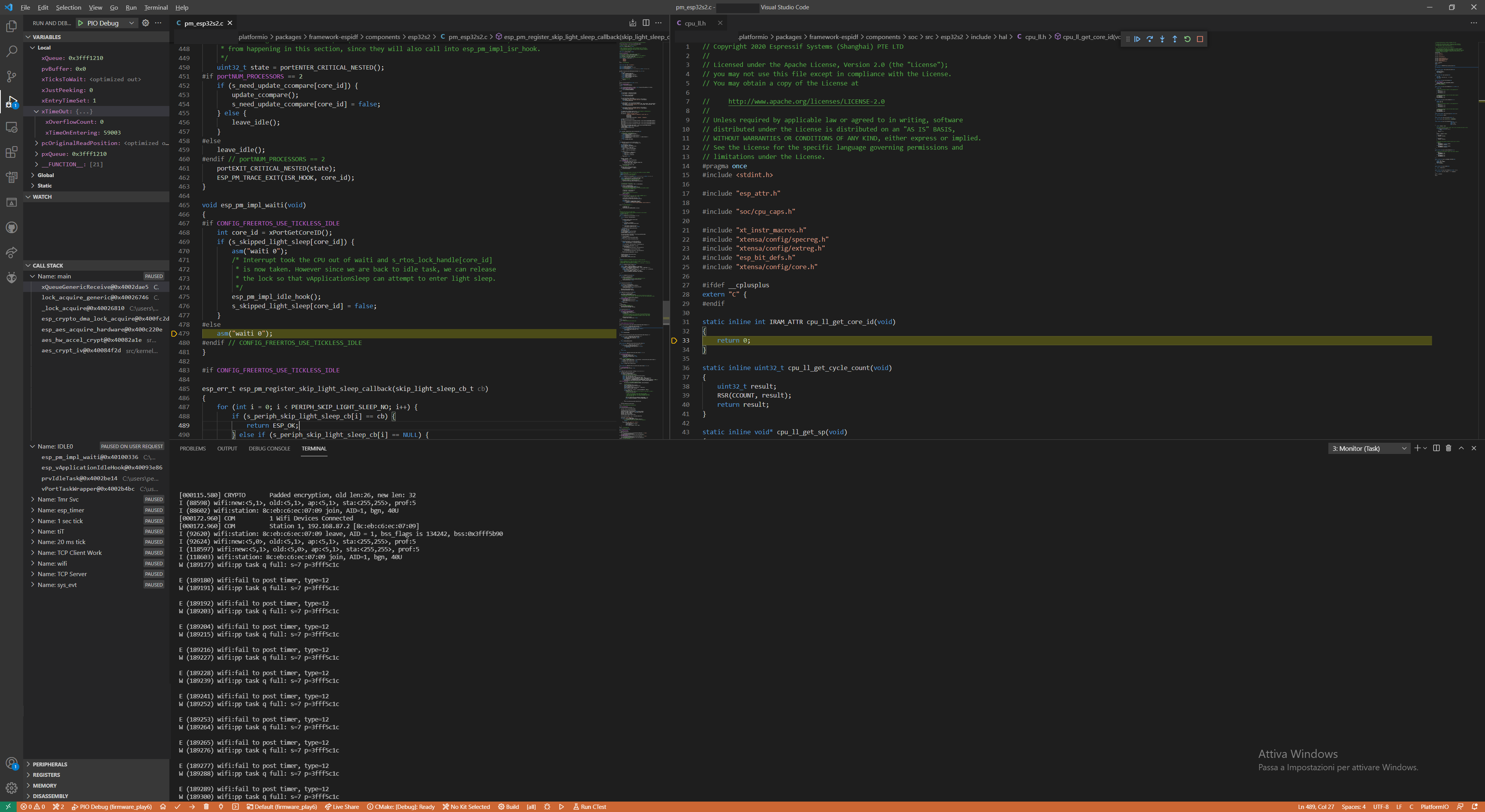1485x812 pixels.
Task: Open launch.json via debug gear icon
Action: click(x=146, y=23)
